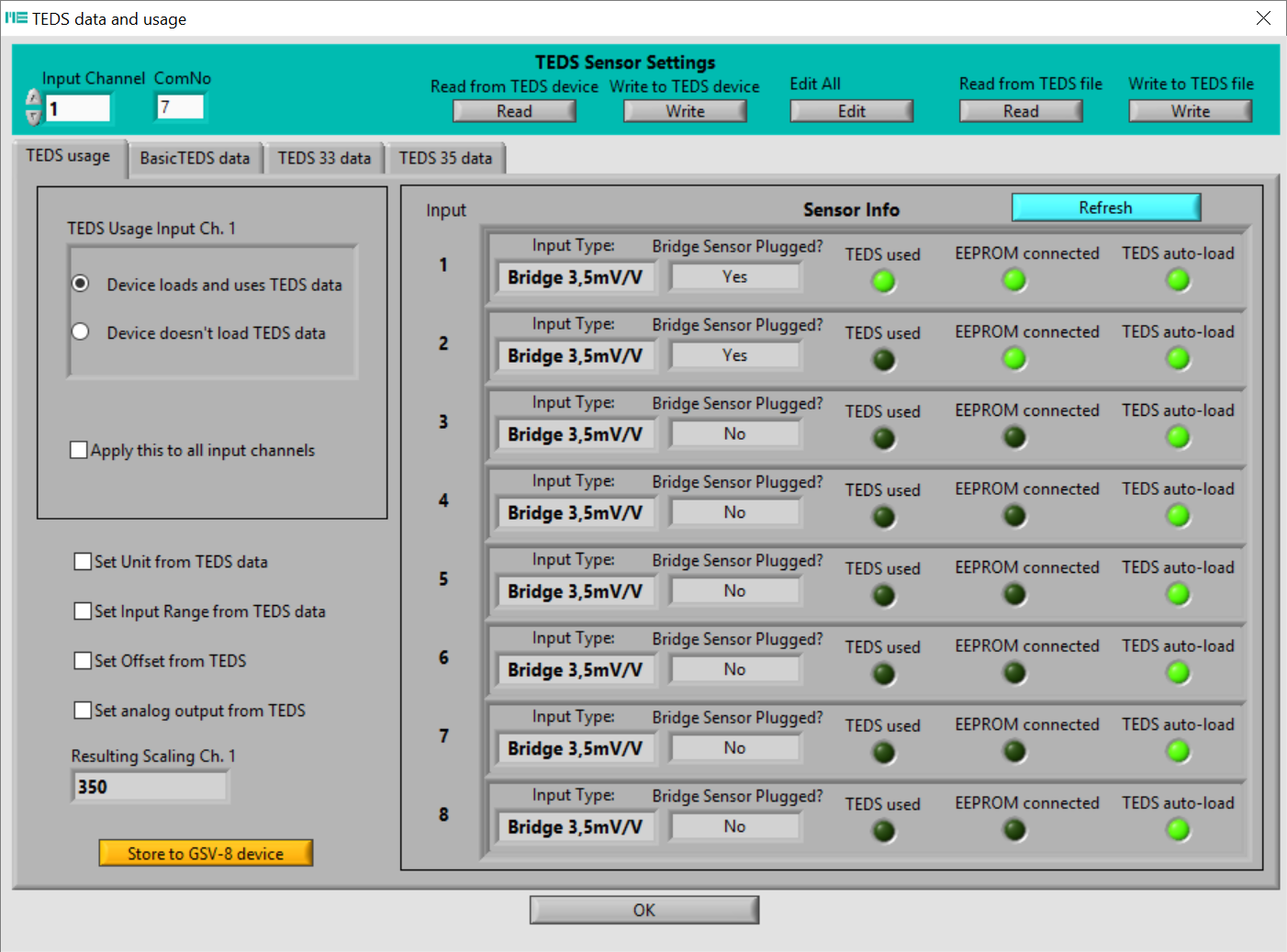Increment the Input Channel stepper up arrow
Viewport: 1287px width, 952px height.
coord(34,98)
